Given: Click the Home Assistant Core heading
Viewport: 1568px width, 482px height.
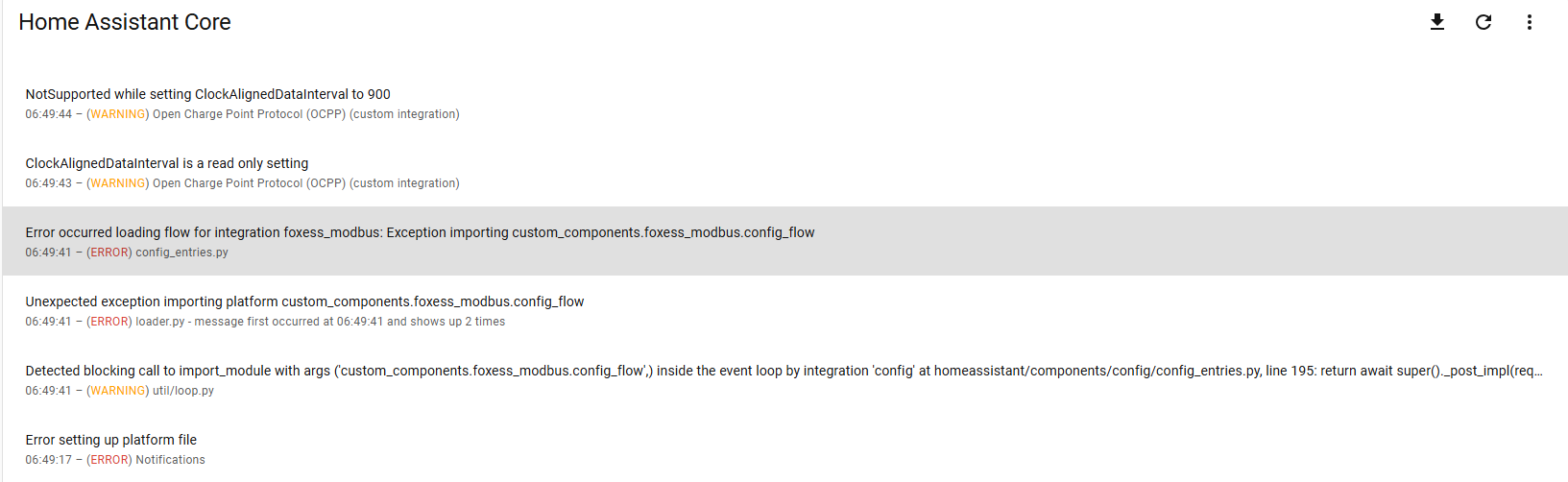Looking at the screenshot, I should click(x=125, y=22).
